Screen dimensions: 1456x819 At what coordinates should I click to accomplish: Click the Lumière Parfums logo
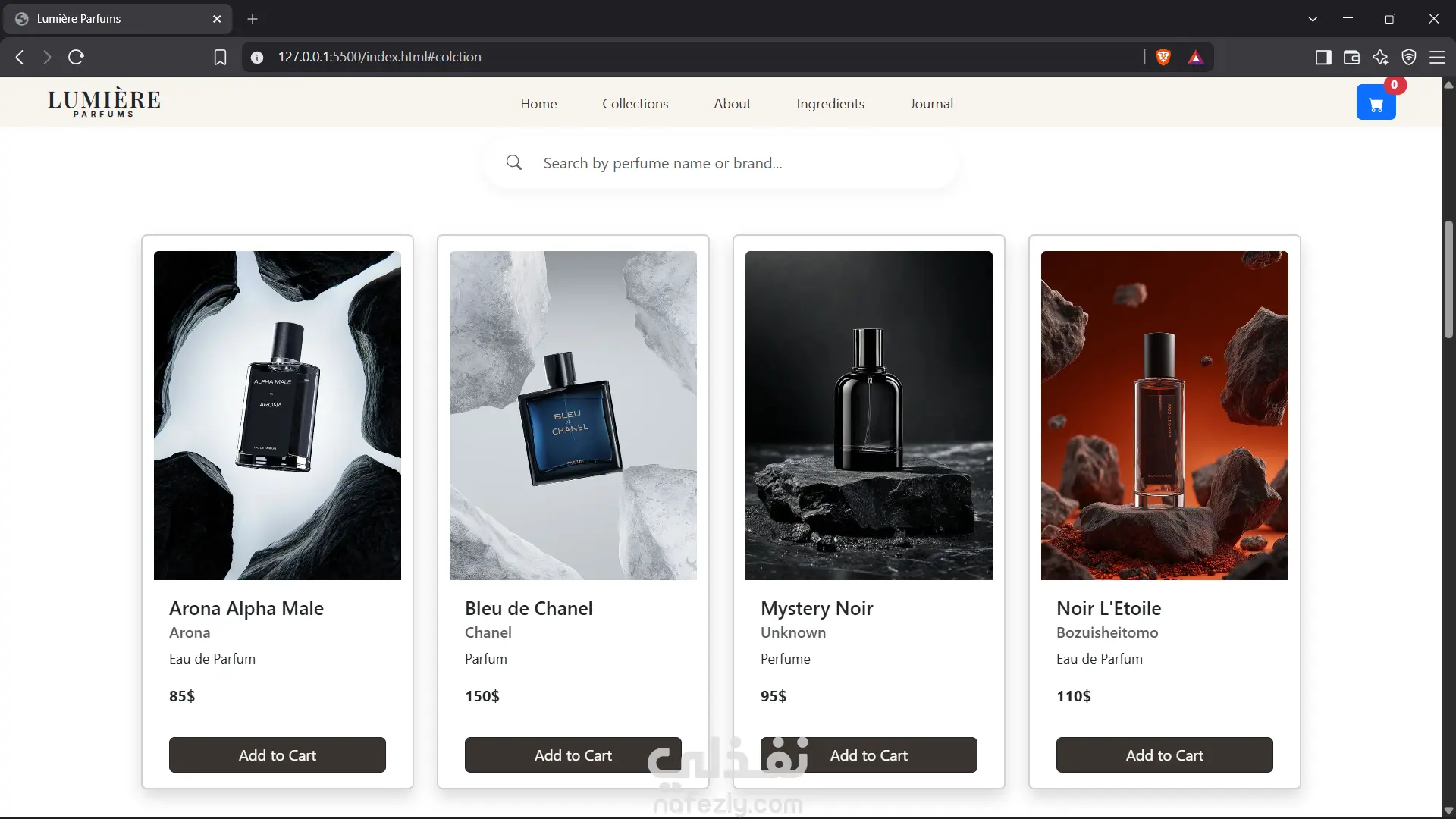pos(104,102)
